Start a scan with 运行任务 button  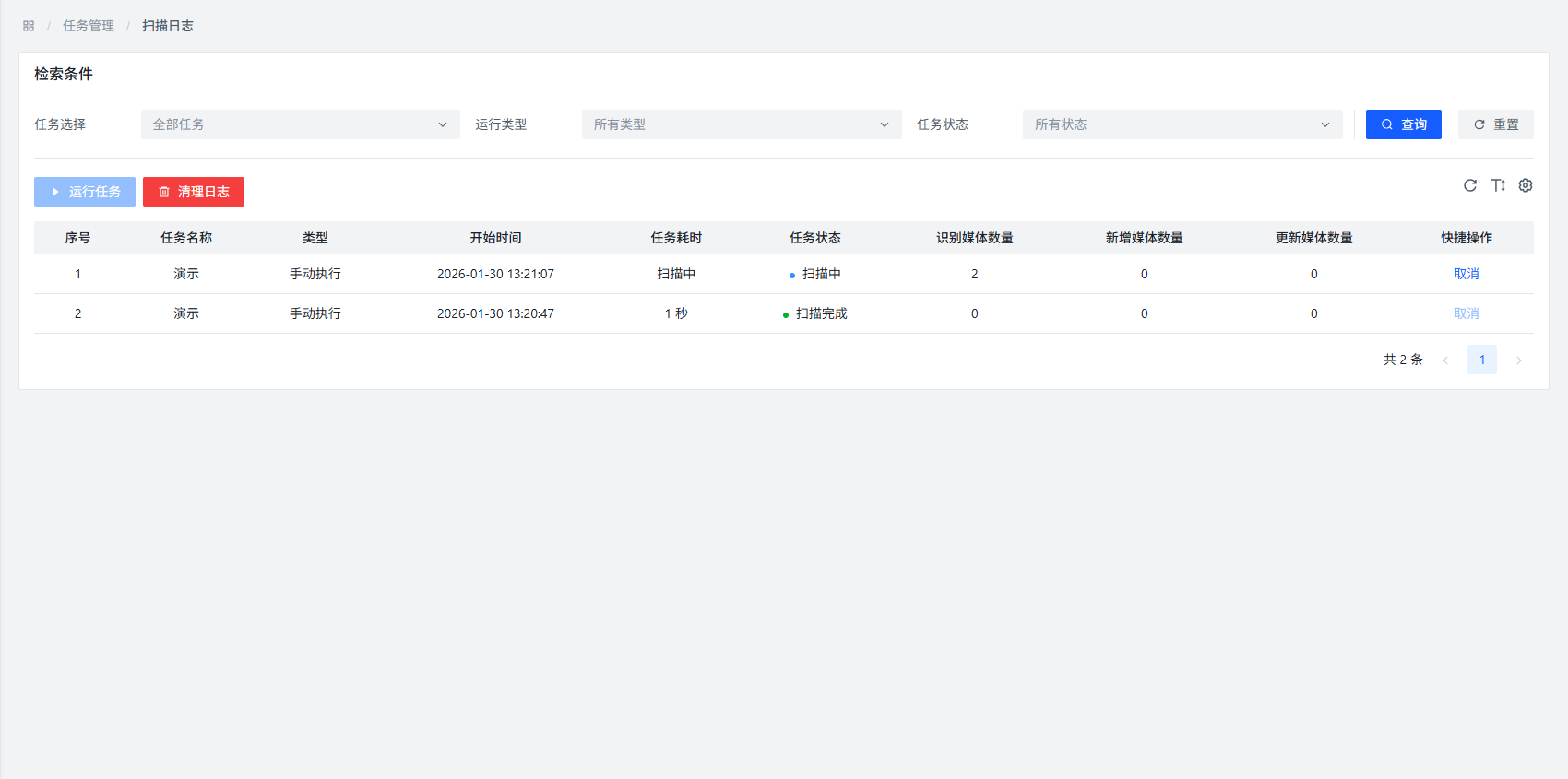[x=85, y=192]
